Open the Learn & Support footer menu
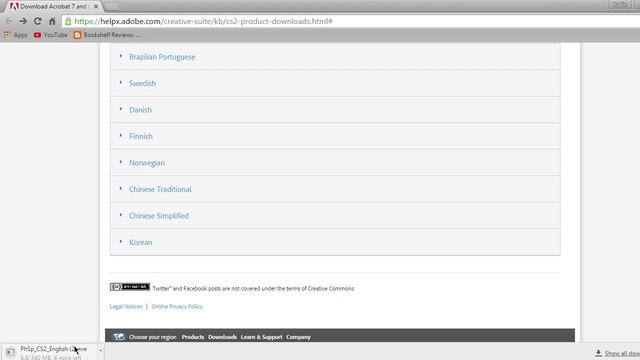Image resolution: width=640 pixels, height=360 pixels. tap(261, 337)
